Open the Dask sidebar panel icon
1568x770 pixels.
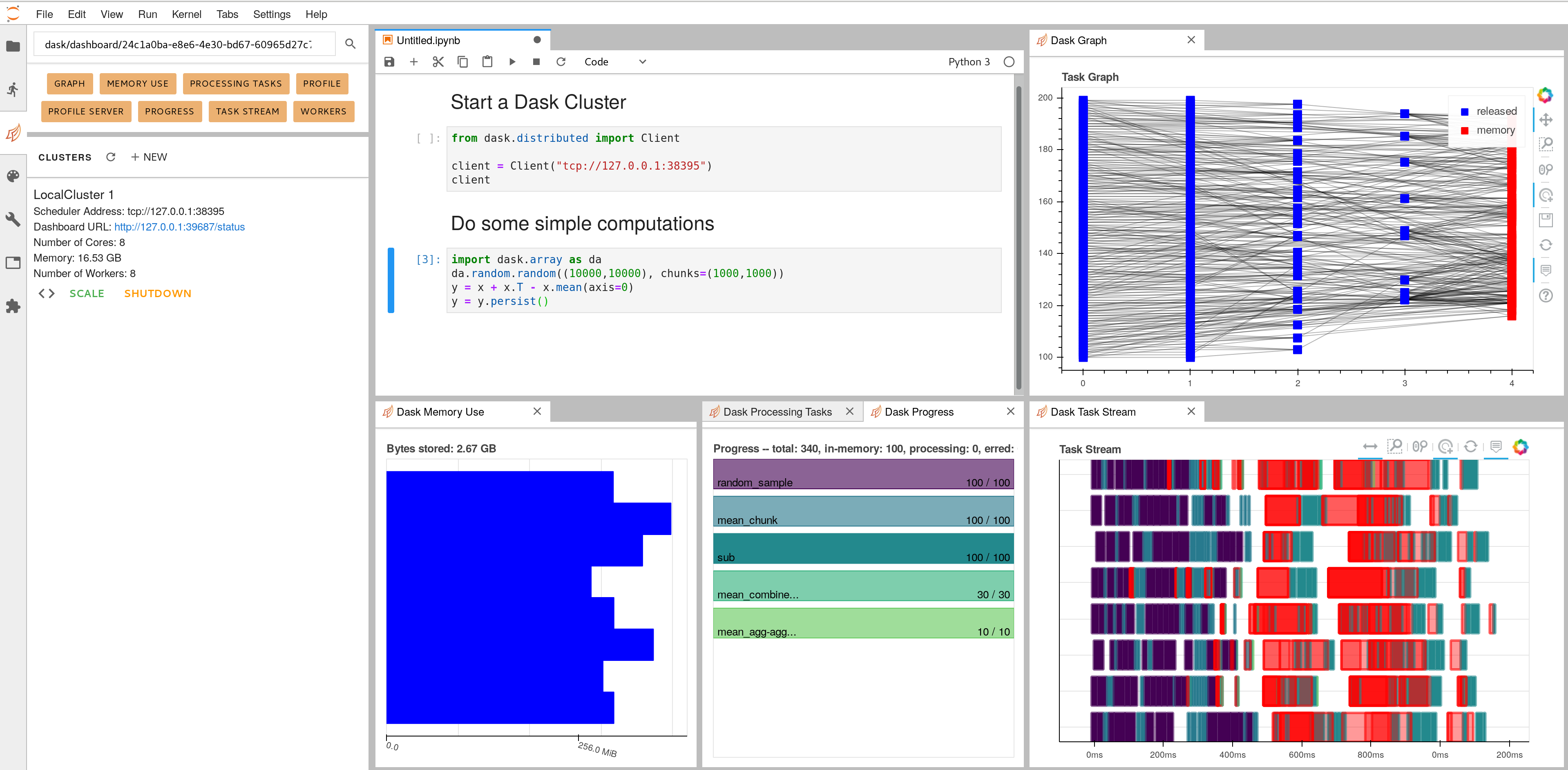[x=13, y=133]
